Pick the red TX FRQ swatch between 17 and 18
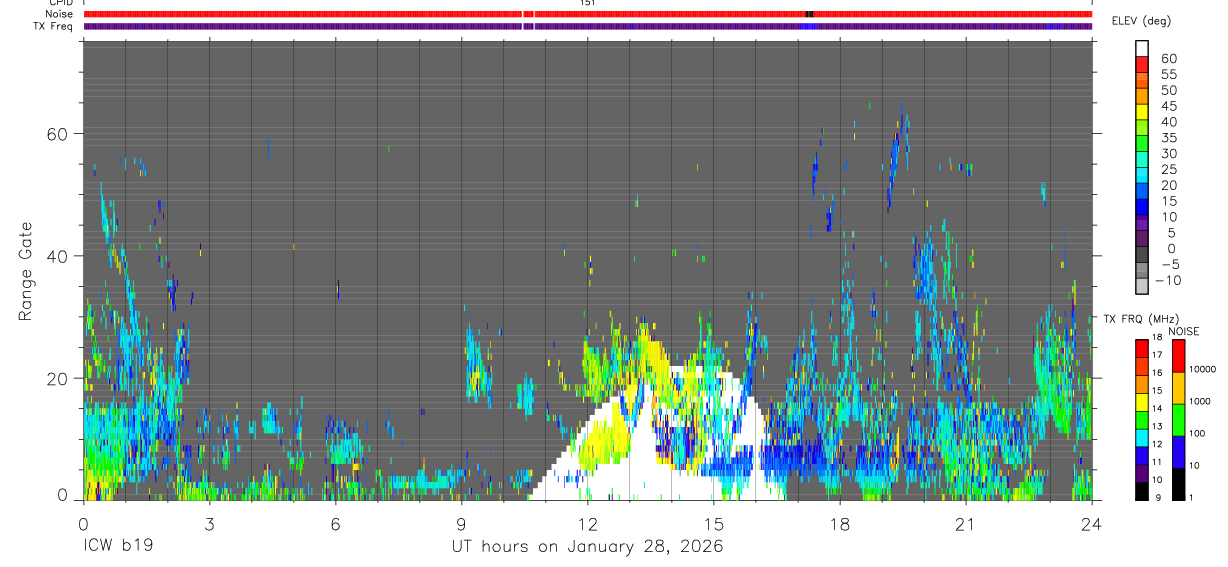 coord(1142,348)
